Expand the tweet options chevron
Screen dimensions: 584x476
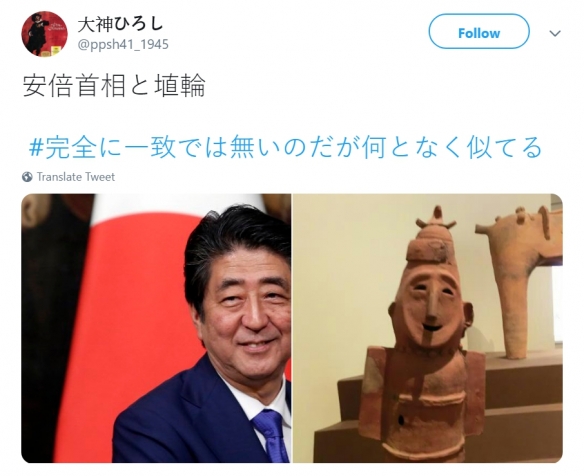(x=555, y=34)
